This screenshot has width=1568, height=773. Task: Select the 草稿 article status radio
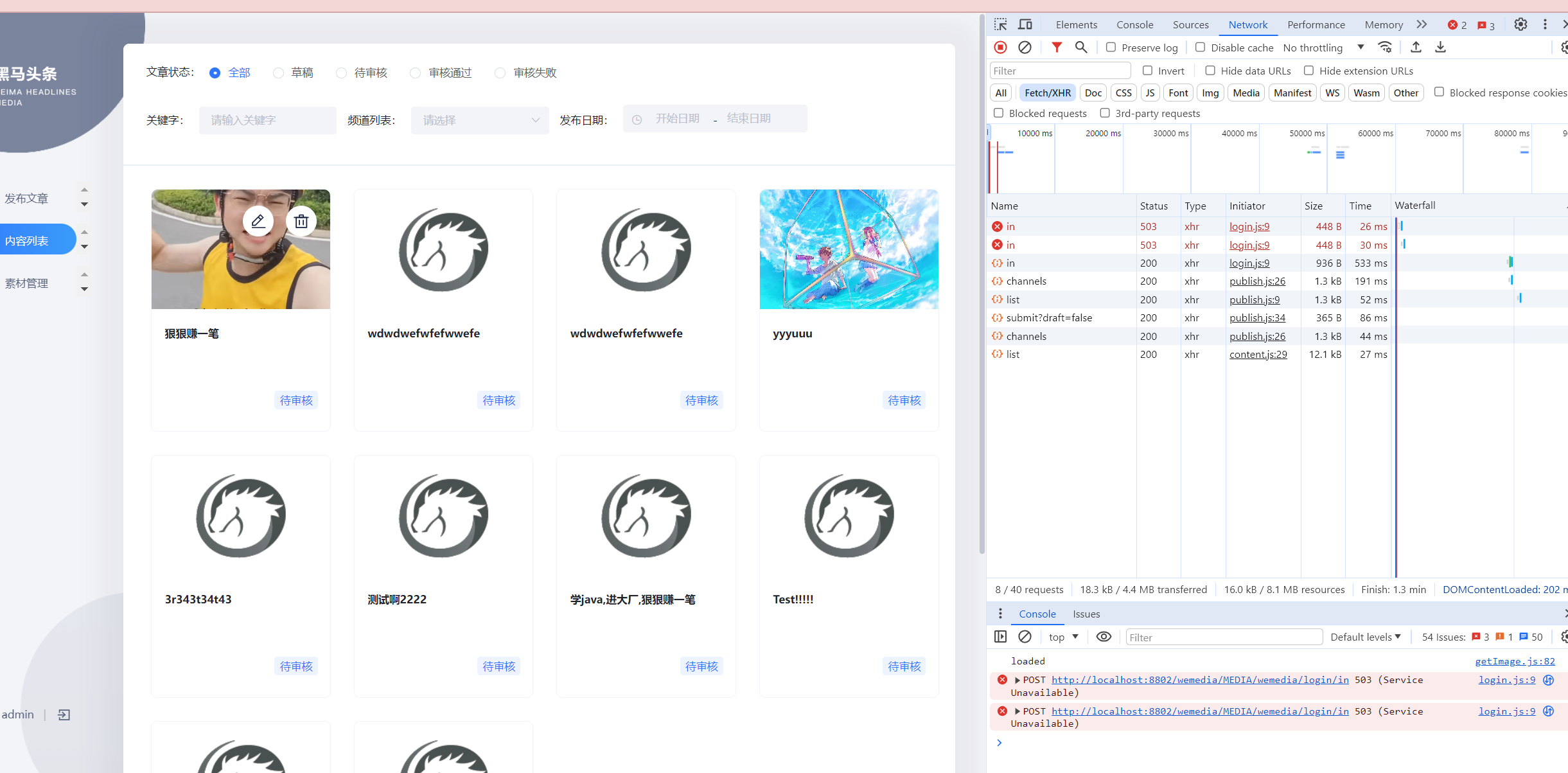278,73
